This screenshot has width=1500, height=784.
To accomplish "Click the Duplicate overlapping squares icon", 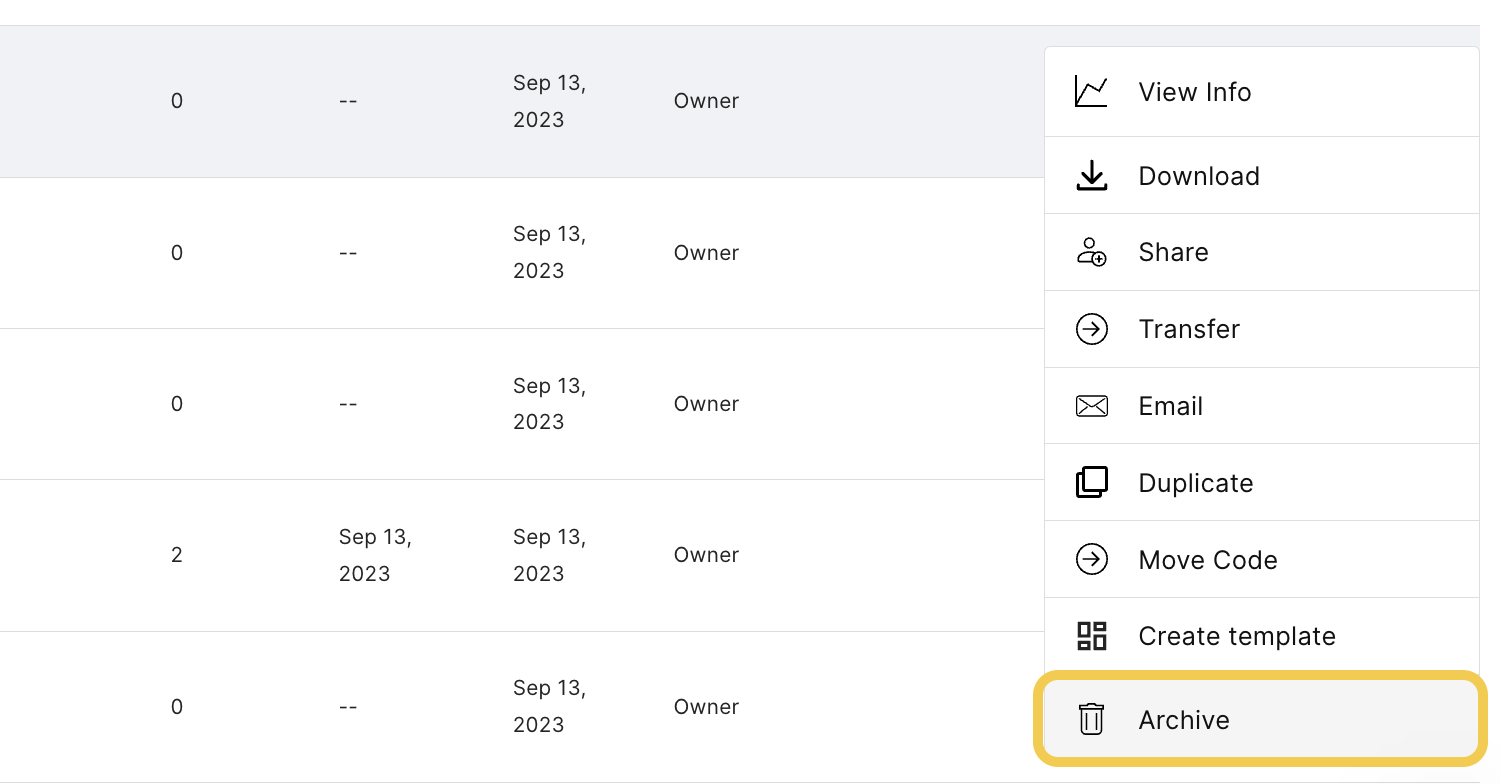I will pyautogui.click(x=1091, y=483).
